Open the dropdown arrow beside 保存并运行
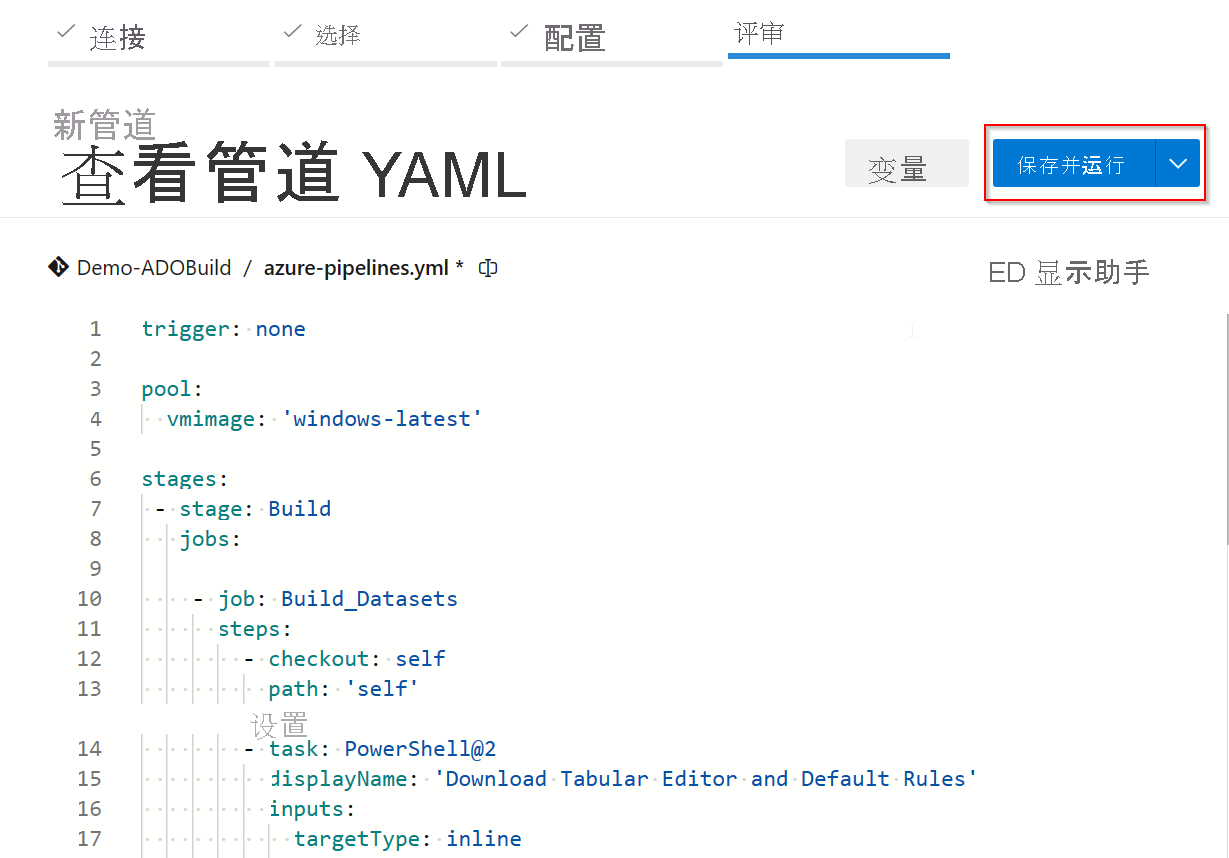This screenshot has width=1229, height=858. click(x=1178, y=164)
